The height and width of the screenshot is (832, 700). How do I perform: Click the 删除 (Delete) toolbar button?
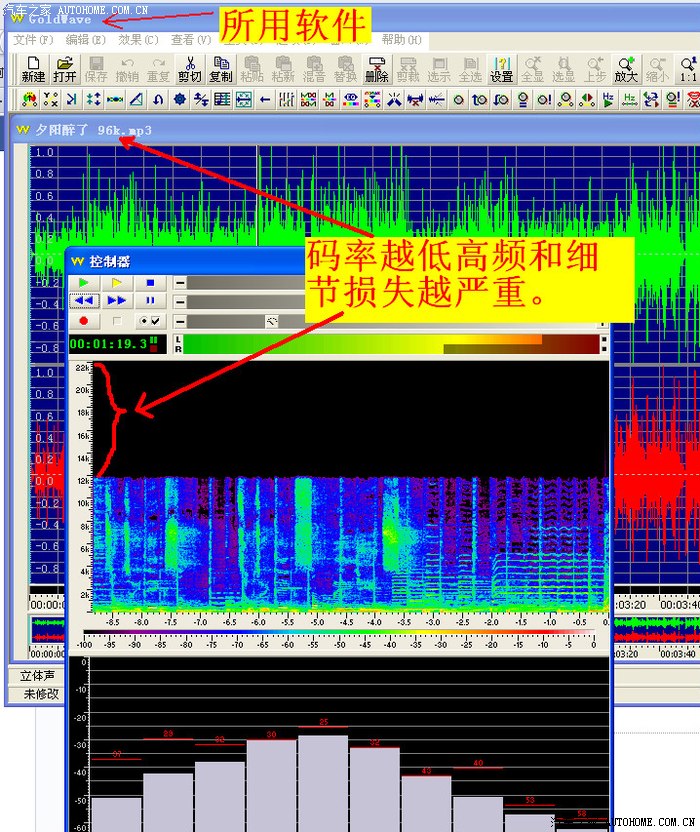[377, 70]
